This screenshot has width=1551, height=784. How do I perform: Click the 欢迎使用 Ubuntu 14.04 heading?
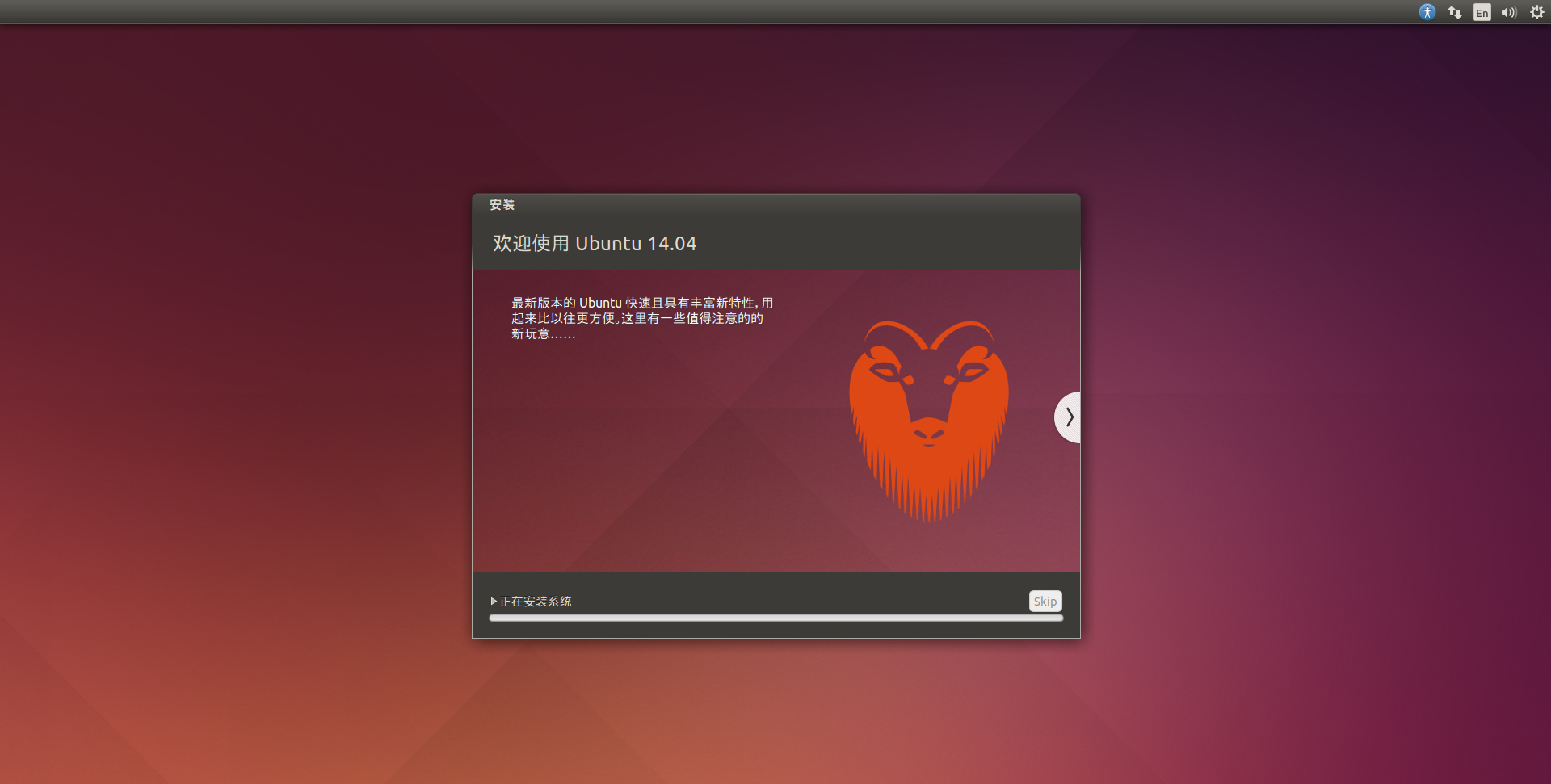[595, 244]
